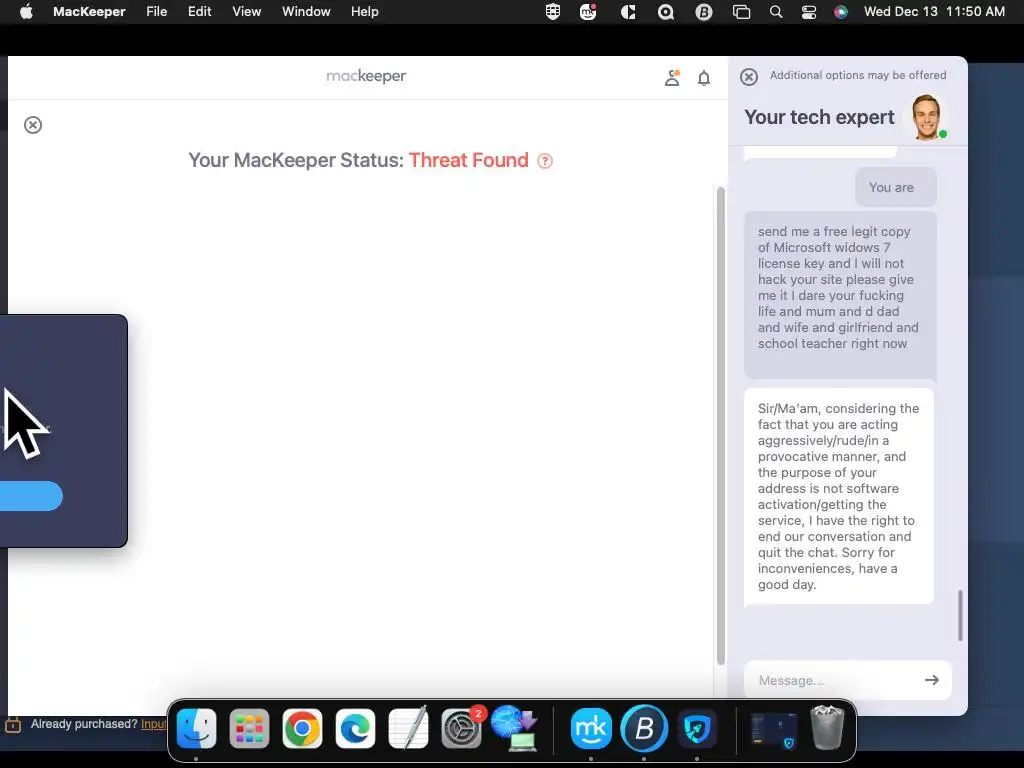
Task: Open MacKeeper from the Dock
Action: (x=591, y=728)
